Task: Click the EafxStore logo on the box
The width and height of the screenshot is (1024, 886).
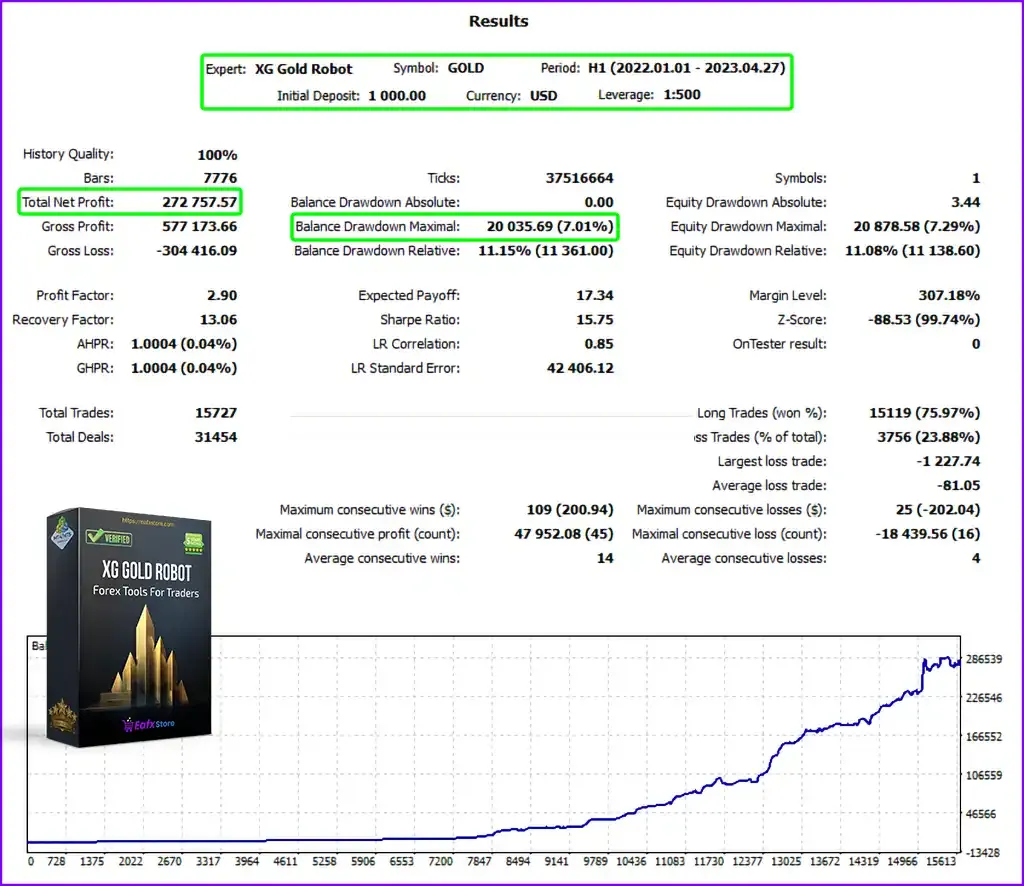Action: click(149, 723)
